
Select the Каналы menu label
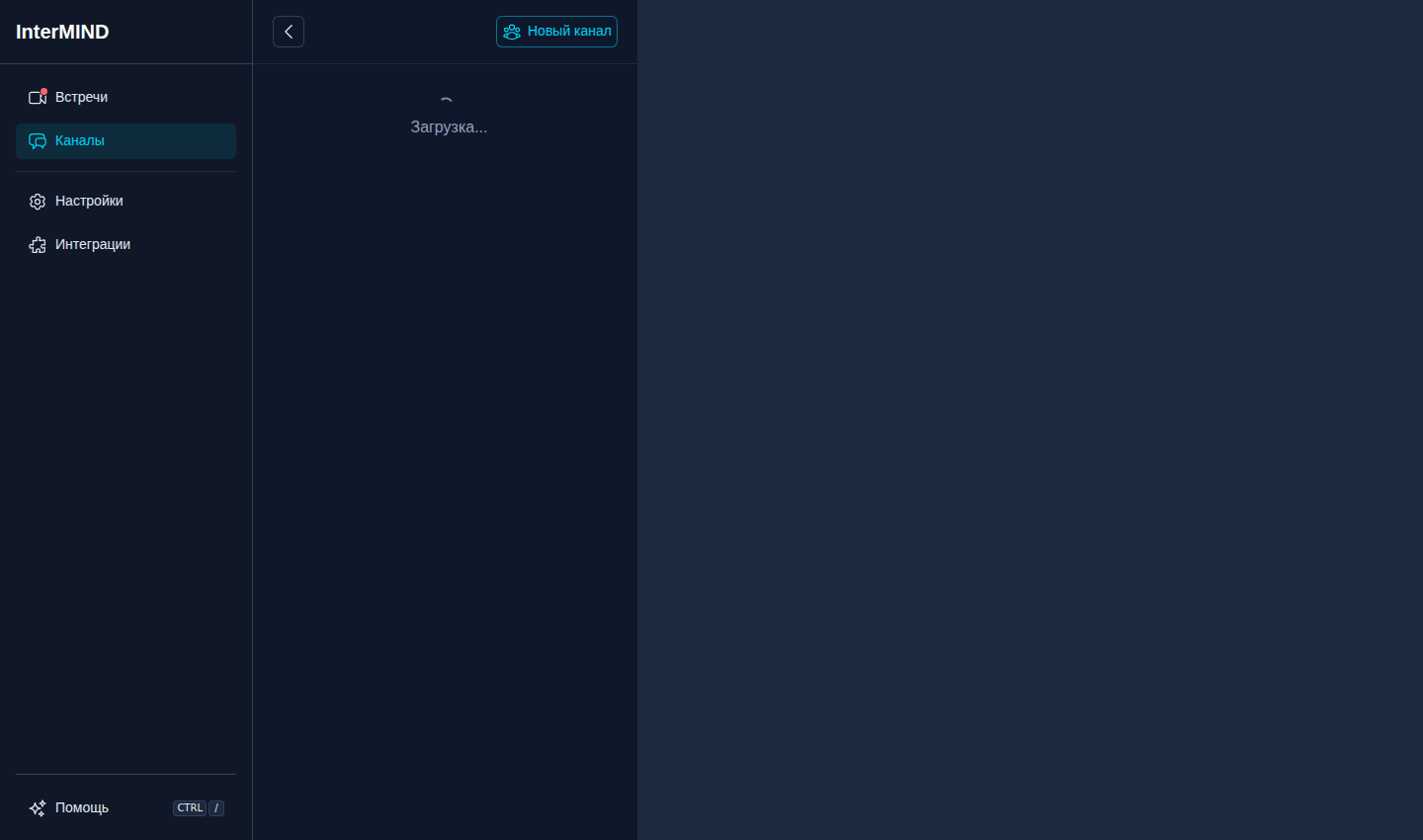pyautogui.click(x=80, y=140)
